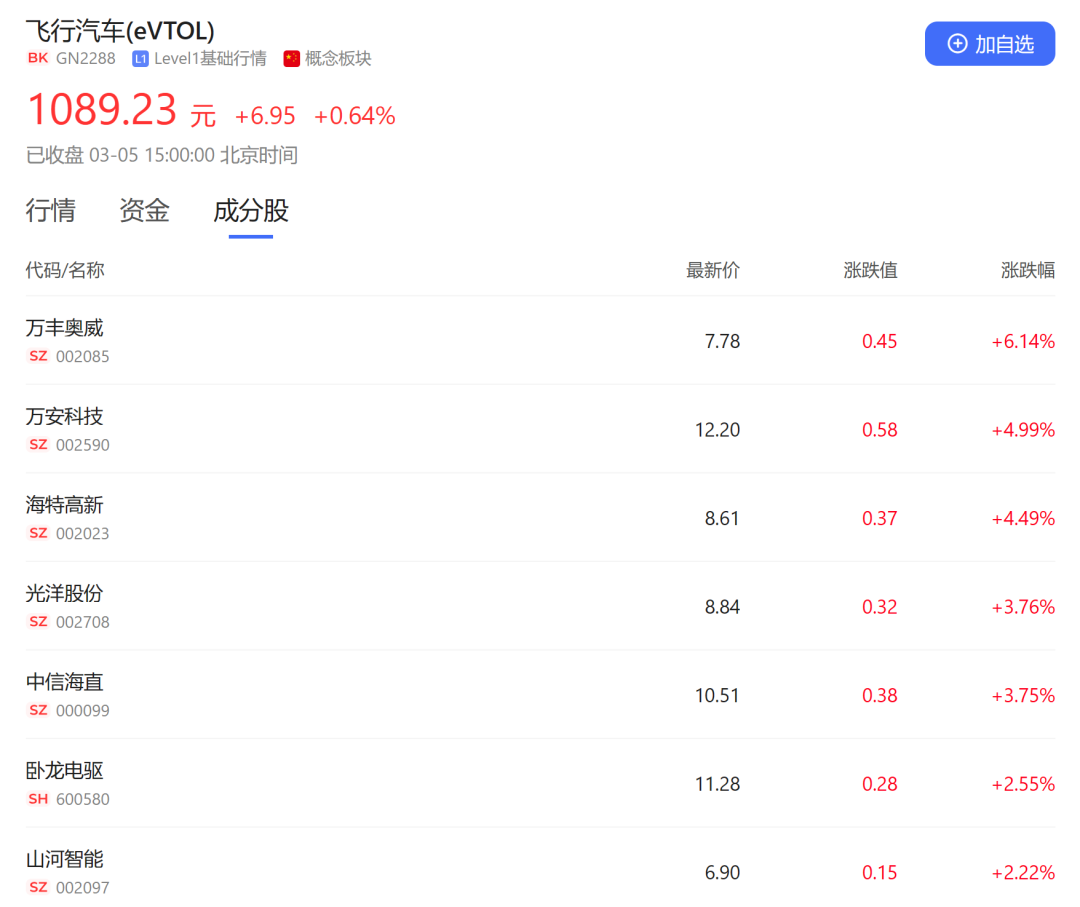Click the L1 Level1 quote icon
The height and width of the screenshot is (907, 1080).
click(141, 59)
